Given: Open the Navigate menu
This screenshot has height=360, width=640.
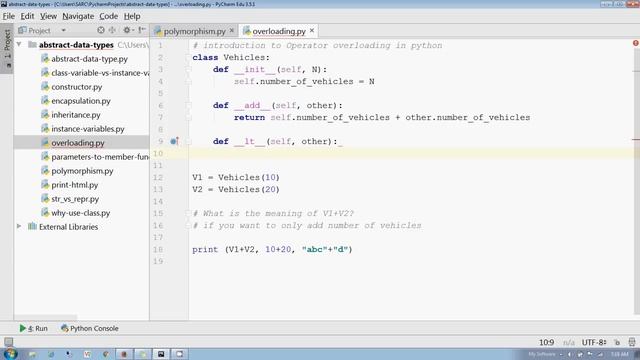Looking at the screenshot, I should [x=78, y=16].
